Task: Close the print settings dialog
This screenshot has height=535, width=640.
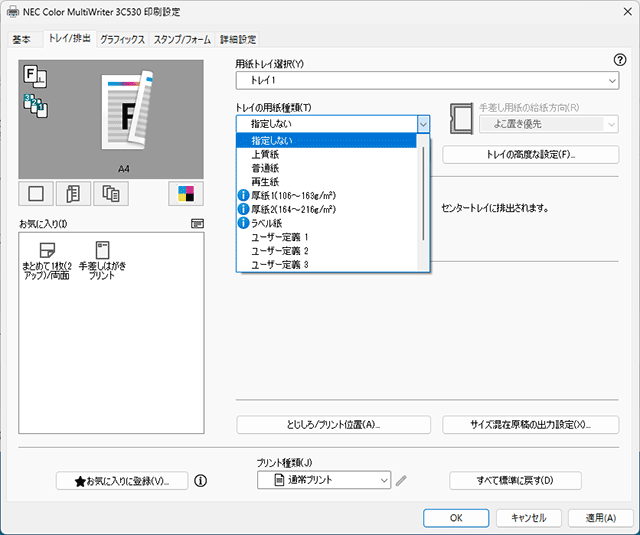Action: click(x=627, y=12)
